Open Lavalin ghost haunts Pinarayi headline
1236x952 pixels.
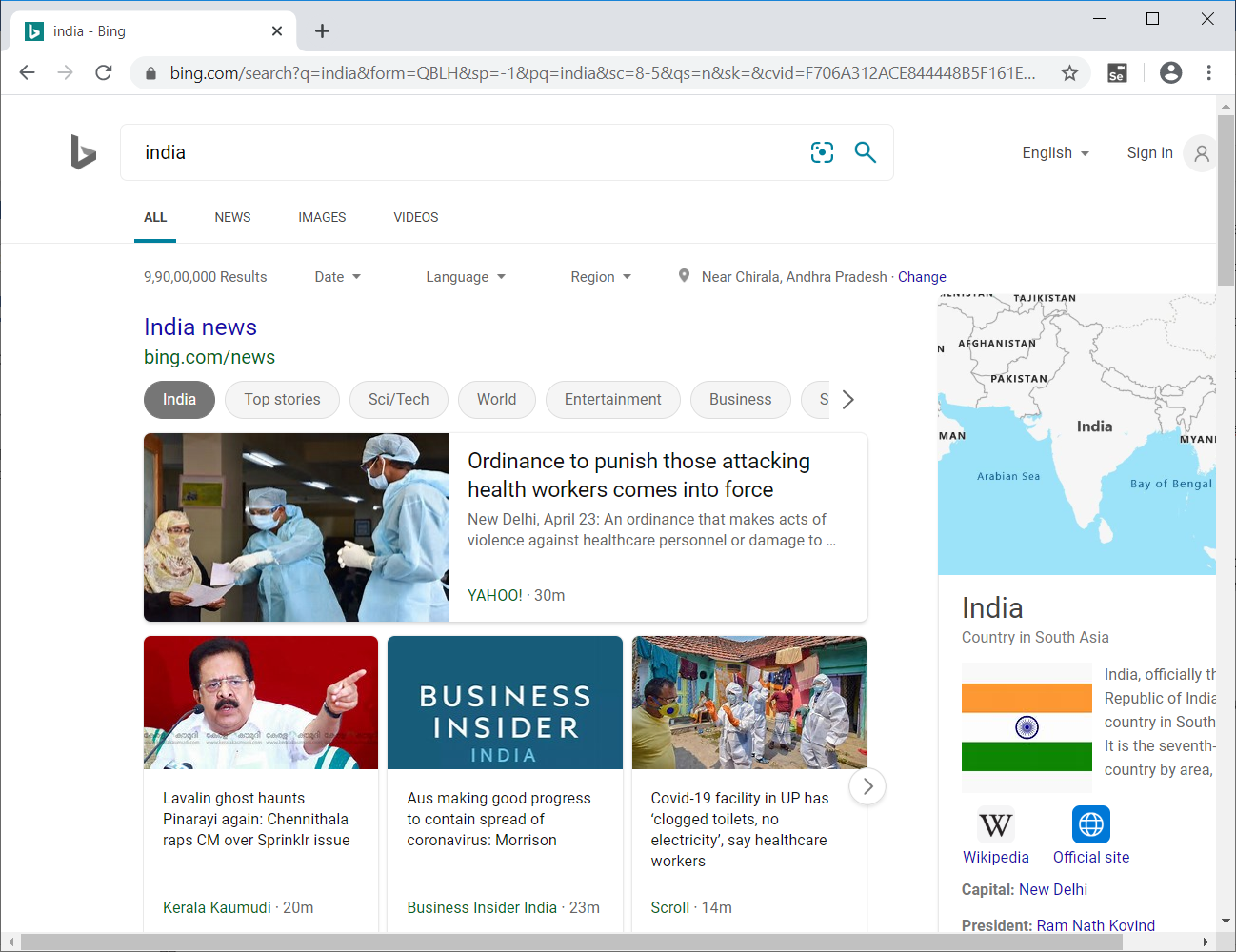256,819
